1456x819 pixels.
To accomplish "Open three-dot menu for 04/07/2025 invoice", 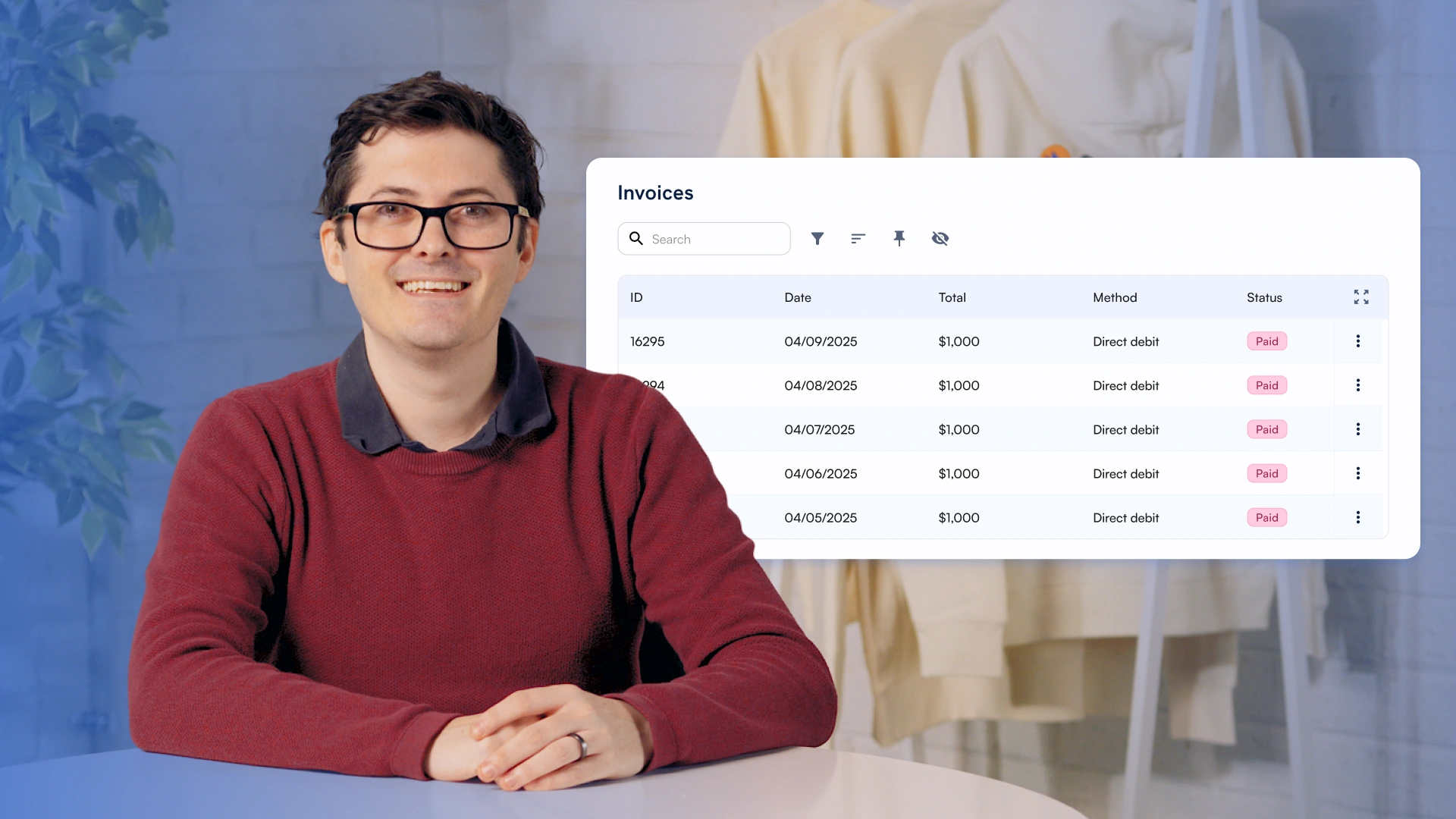I will coord(1357,429).
